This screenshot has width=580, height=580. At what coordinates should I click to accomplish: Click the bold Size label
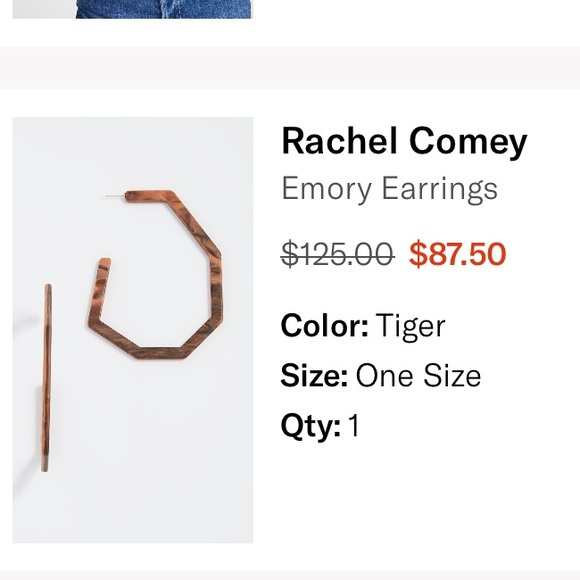pyautogui.click(x=314, y=375)
